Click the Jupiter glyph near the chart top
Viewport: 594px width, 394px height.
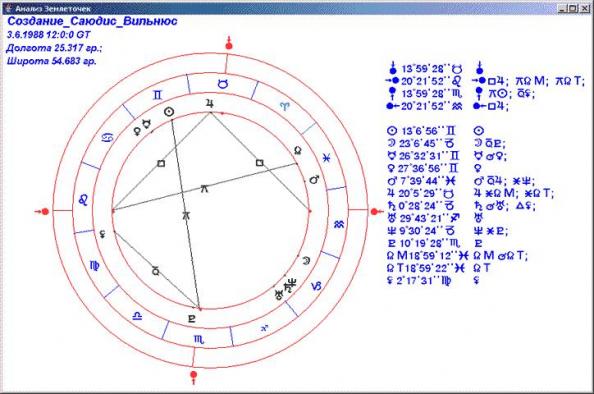(x=209, y=103)
